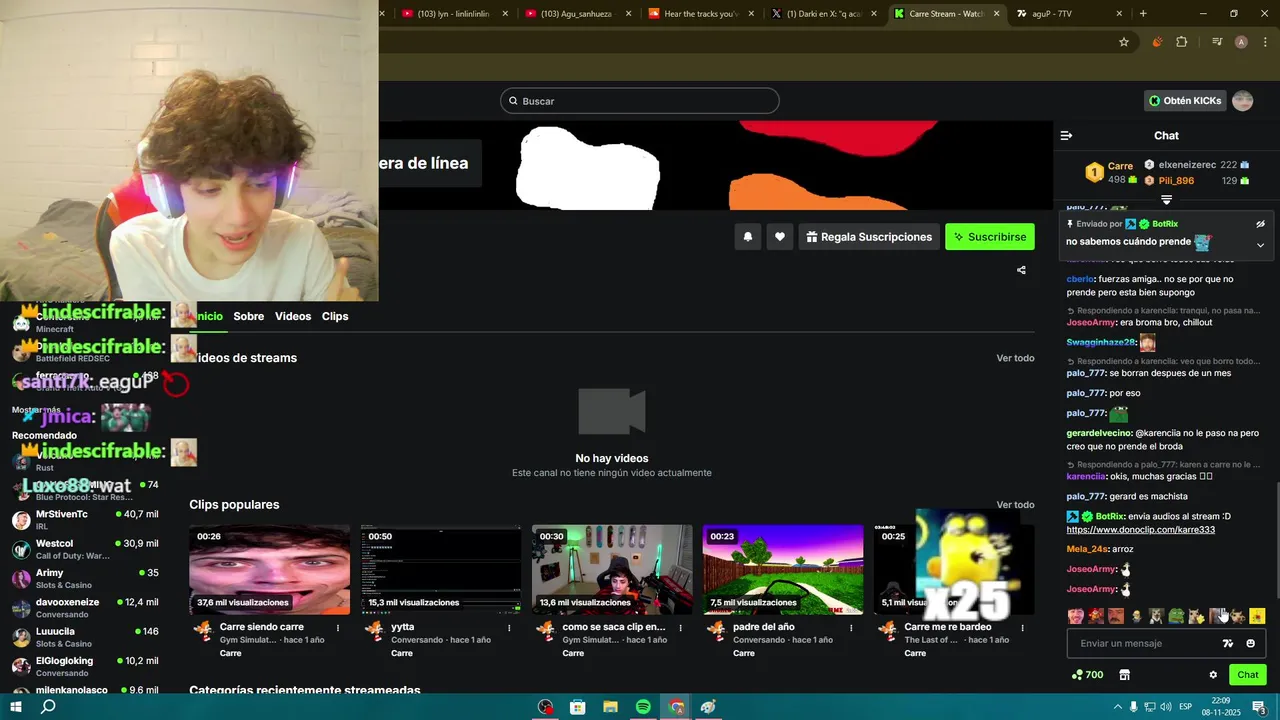The width and height of the screenshot is (1280, 720).
Task: Open ElGlogloking recommended channel
Action: pos(85,666)
